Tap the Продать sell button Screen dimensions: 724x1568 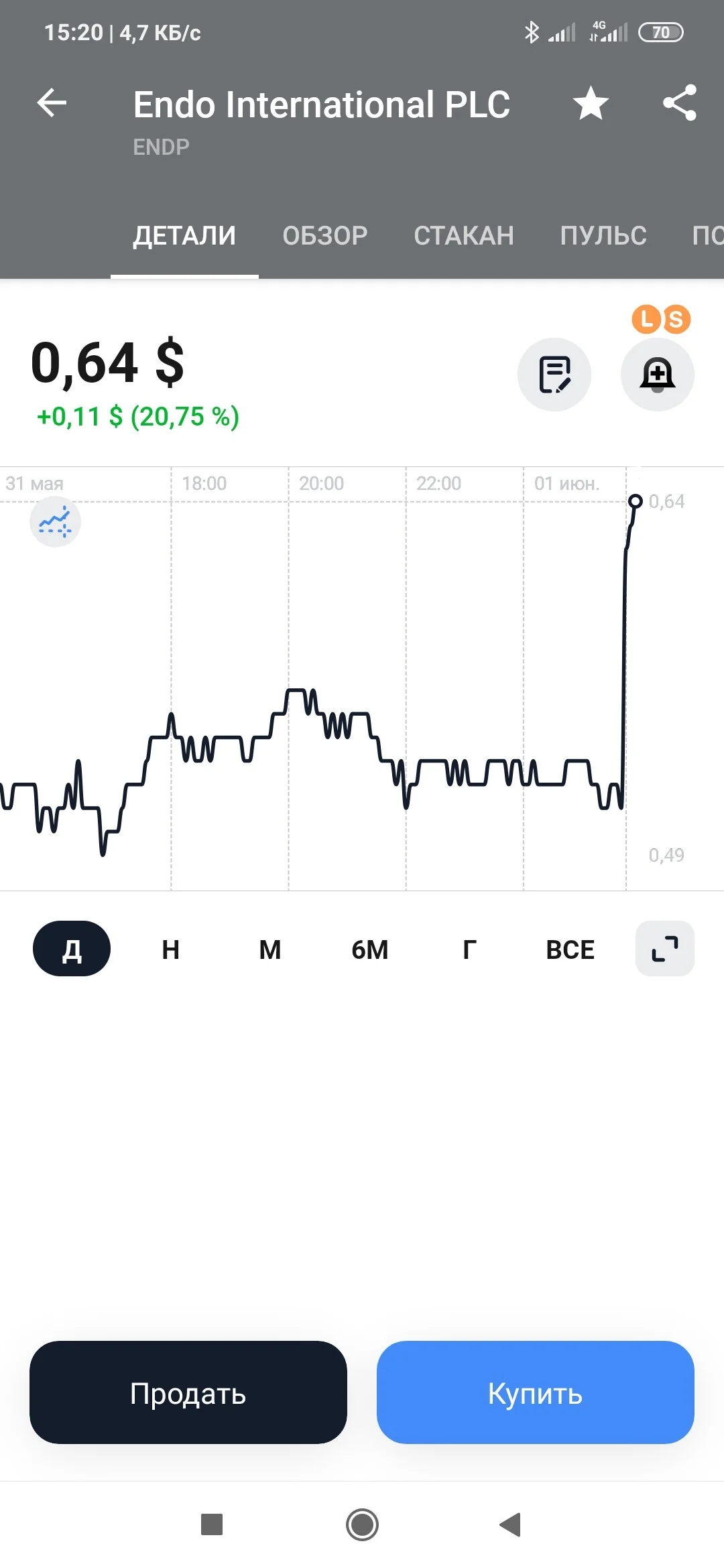pyautogui.click(x=188, y=1392)
